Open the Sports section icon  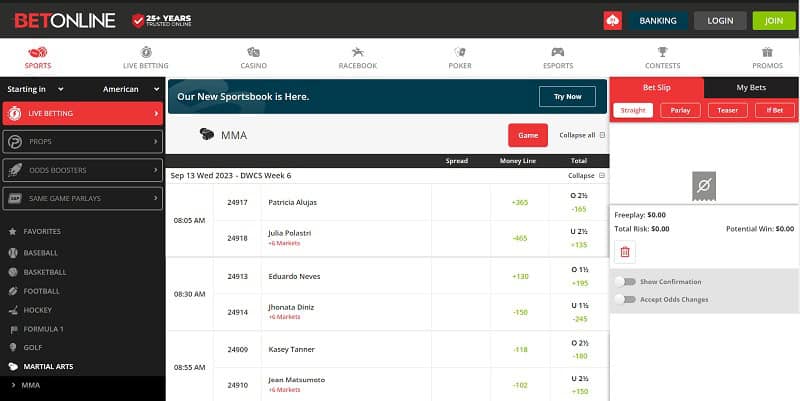tap(38, 52)
